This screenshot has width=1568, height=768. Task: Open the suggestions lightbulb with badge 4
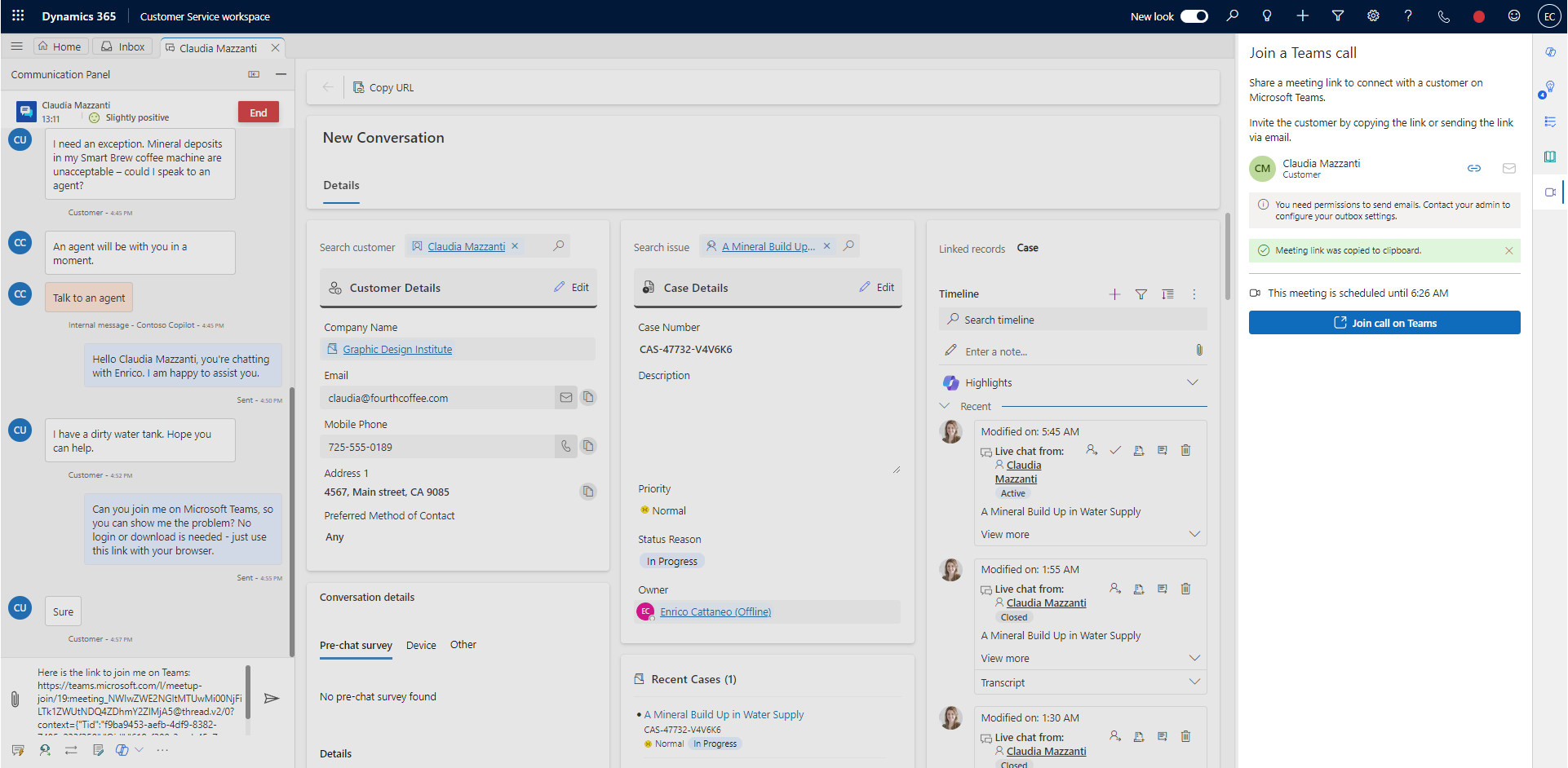[1551, 87]
